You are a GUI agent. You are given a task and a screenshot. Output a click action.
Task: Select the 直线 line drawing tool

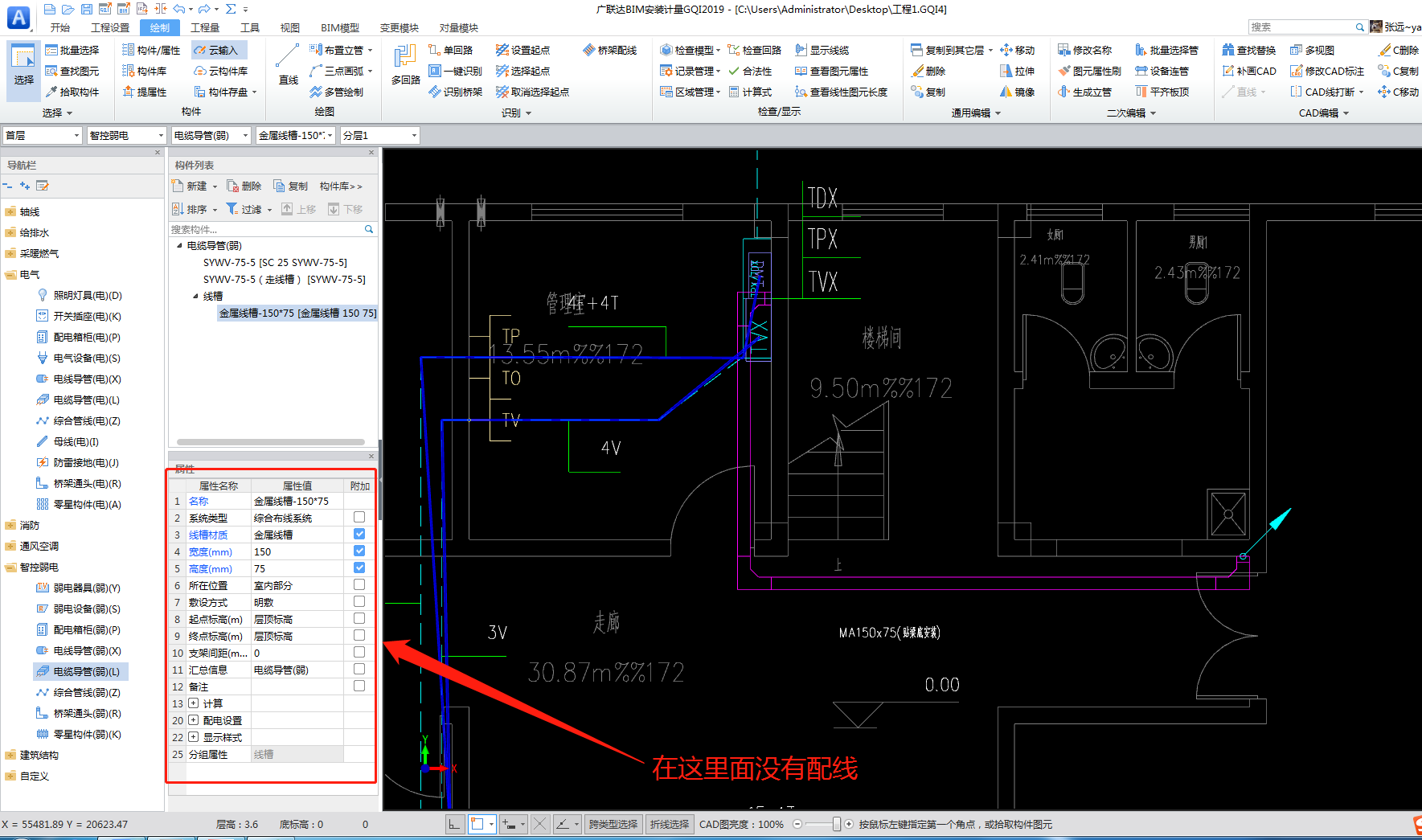[288, 64]
